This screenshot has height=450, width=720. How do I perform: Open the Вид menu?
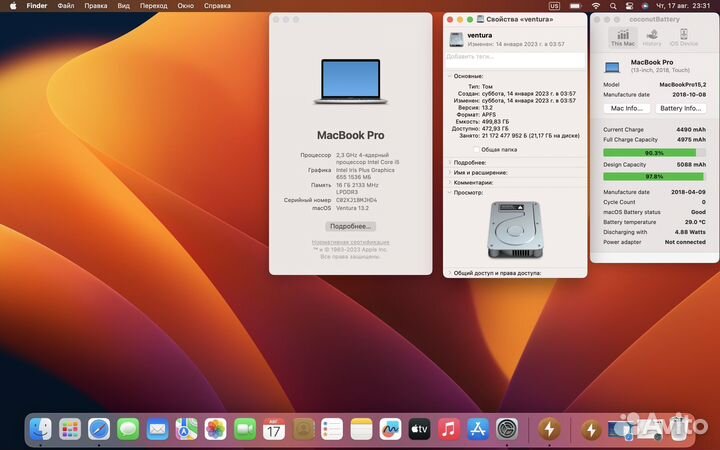coord(124,6)
